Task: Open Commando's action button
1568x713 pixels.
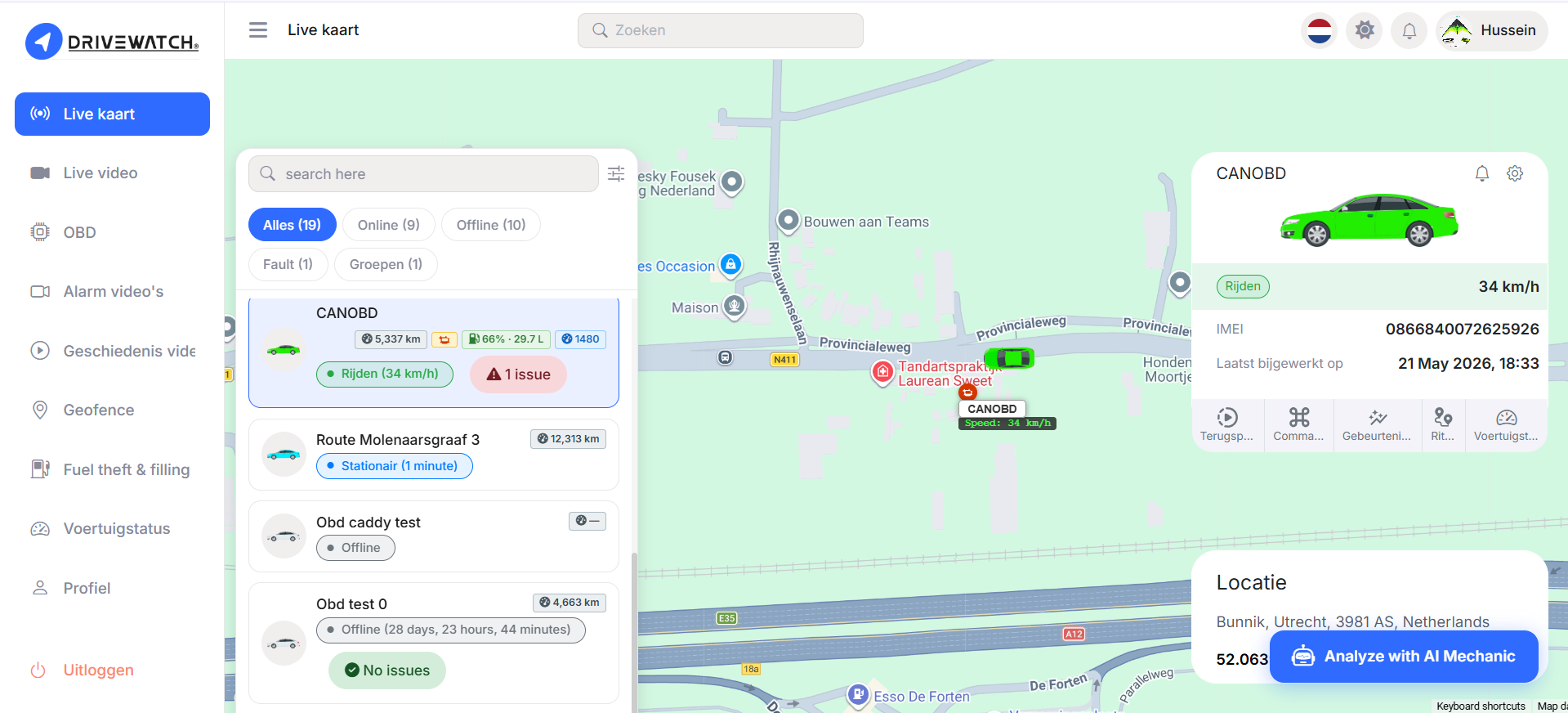Action: pos(1298,424)
